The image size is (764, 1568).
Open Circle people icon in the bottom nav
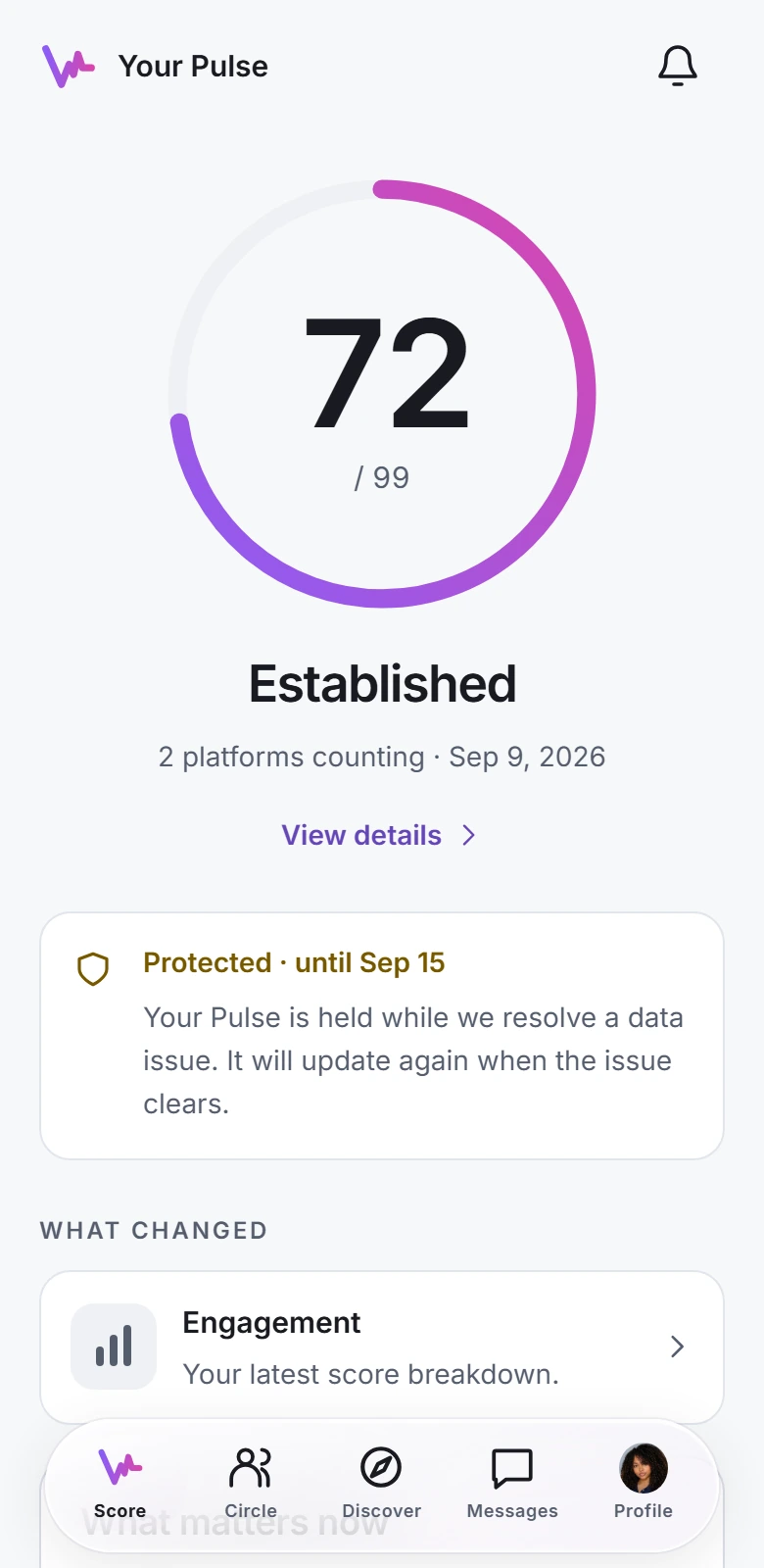coord(251,1467)
